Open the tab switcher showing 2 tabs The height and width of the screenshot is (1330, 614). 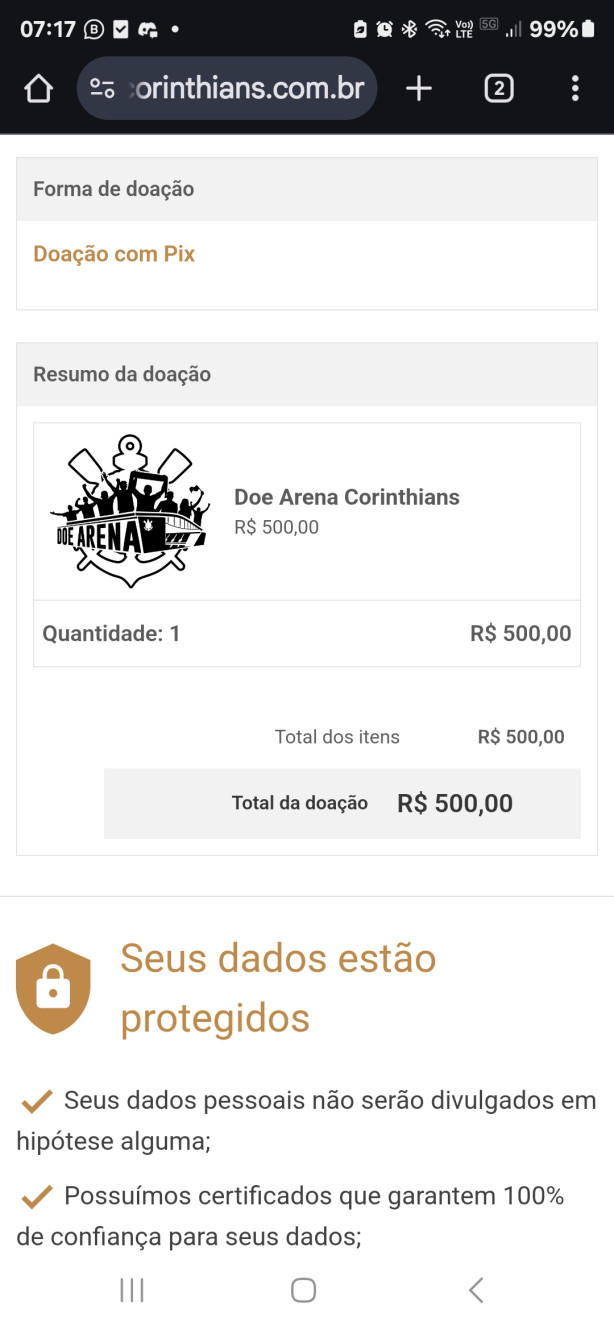coord(497,88)
